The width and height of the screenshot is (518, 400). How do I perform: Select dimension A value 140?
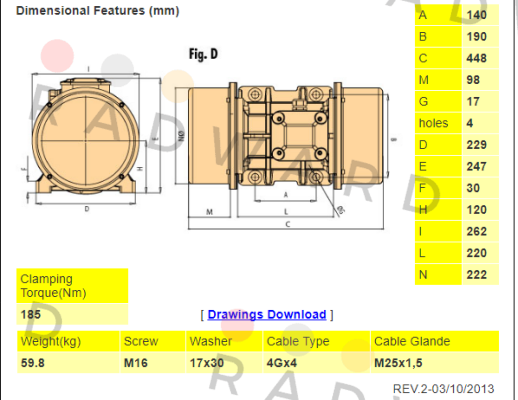[477, 15]
